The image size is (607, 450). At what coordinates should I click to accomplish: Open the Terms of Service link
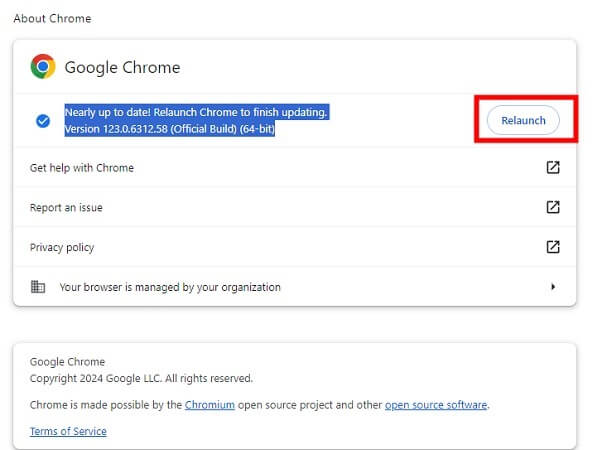[x=68, y=431]
